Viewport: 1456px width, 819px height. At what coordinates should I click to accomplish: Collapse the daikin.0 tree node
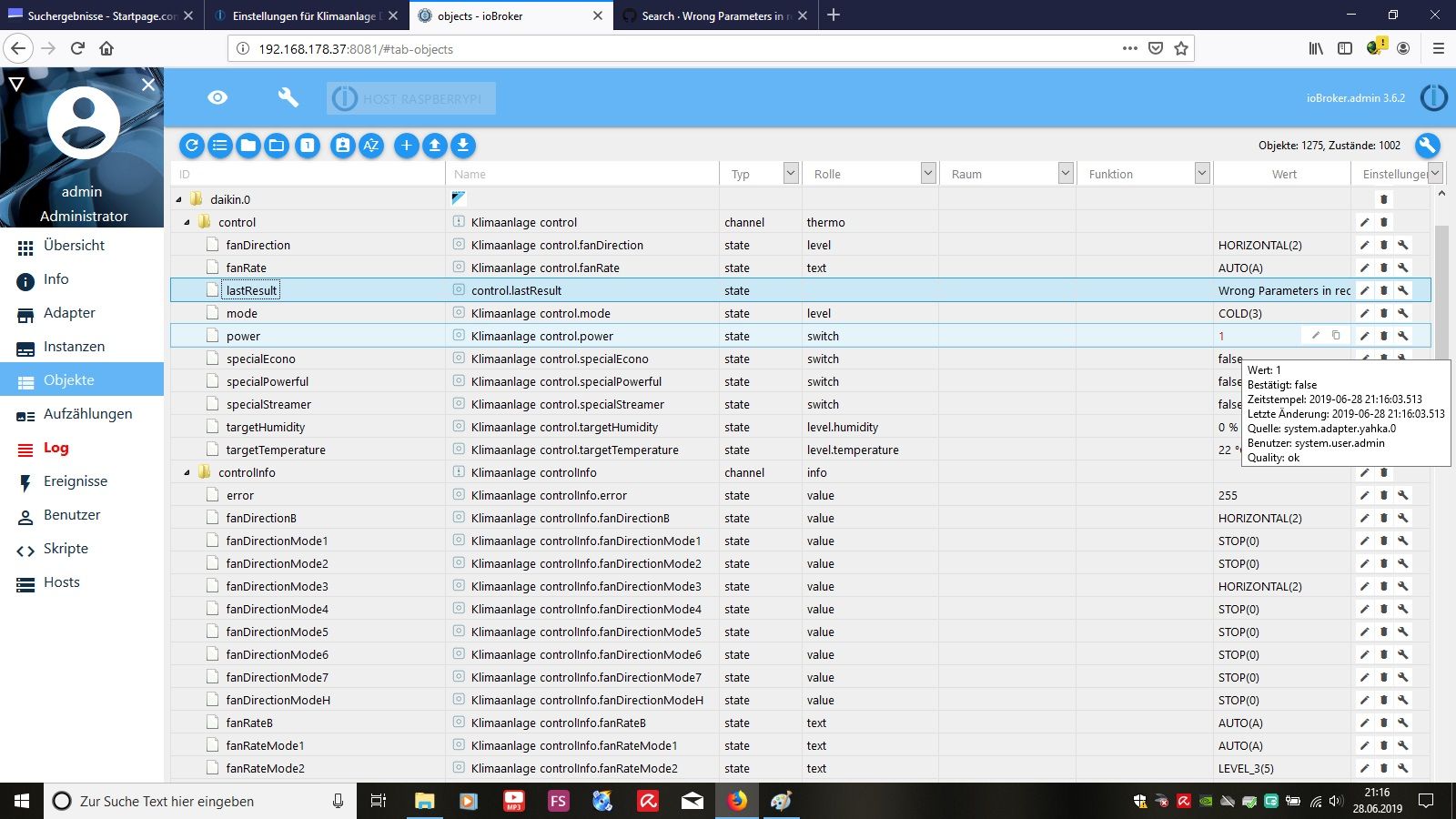pos(179,199)
